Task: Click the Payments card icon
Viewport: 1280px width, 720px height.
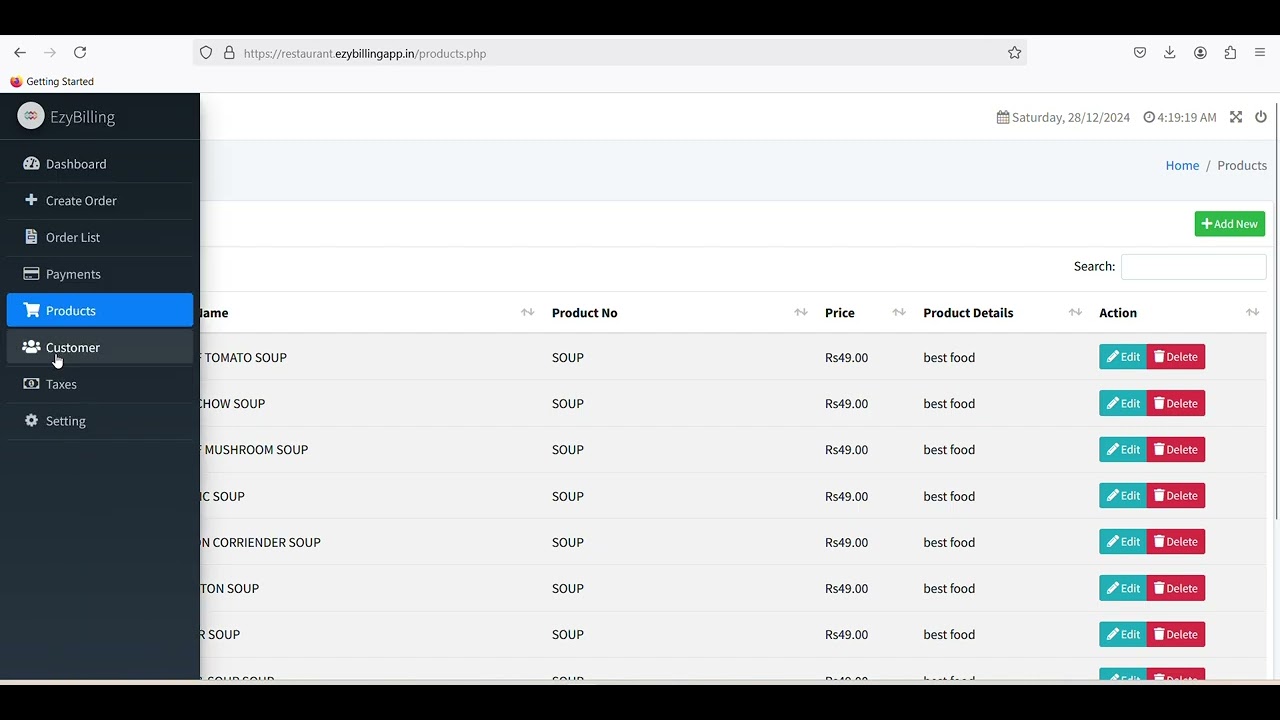Action: tap(31, 274)
